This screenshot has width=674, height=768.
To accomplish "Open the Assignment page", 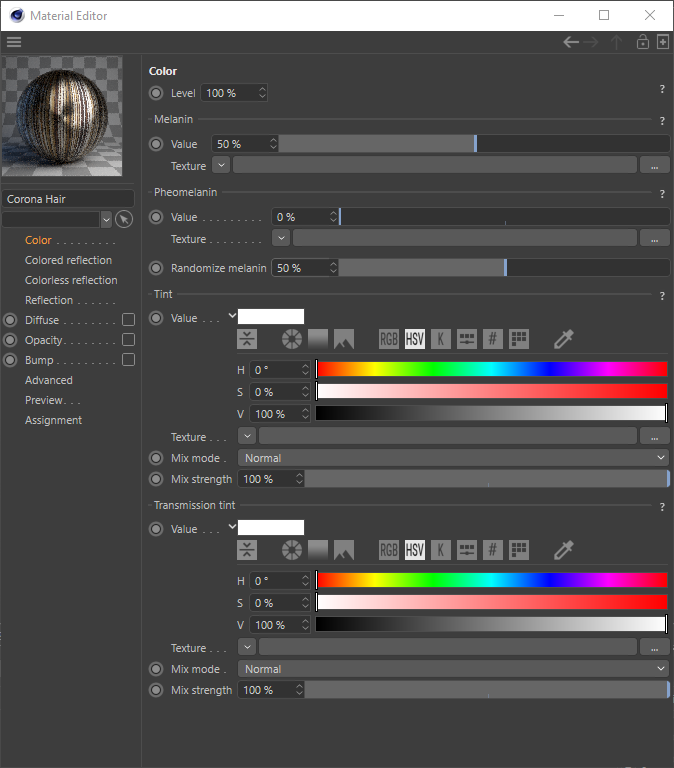I will click(53, 420).
